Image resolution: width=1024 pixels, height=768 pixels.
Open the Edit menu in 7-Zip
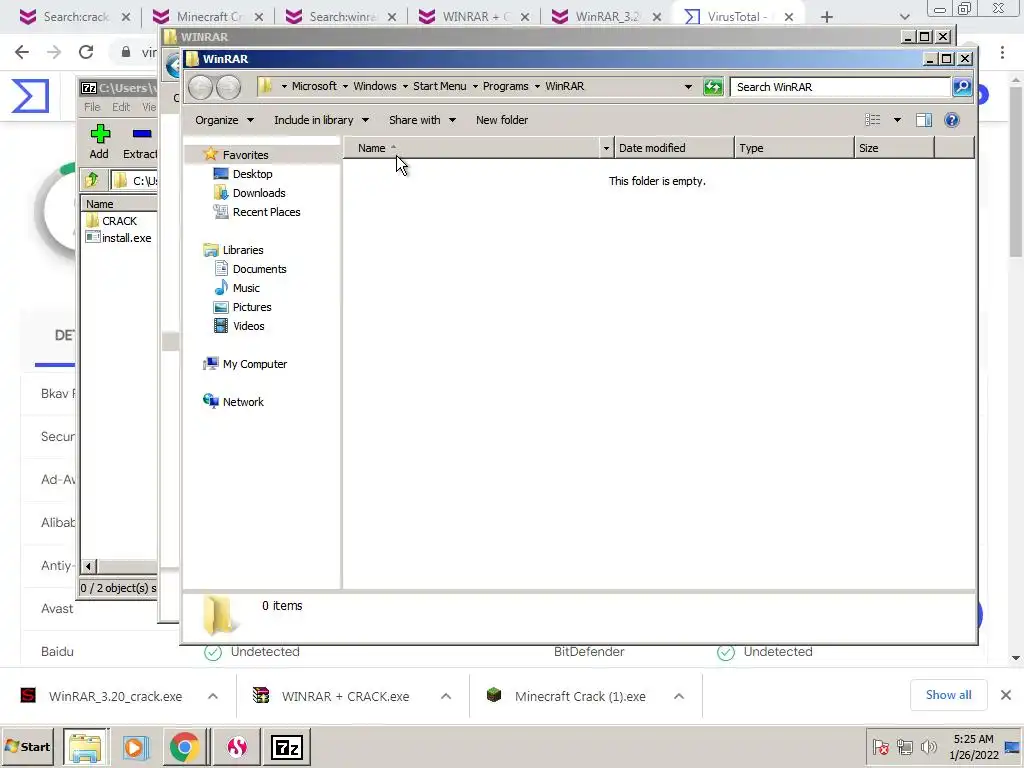(x=121, y=106)
